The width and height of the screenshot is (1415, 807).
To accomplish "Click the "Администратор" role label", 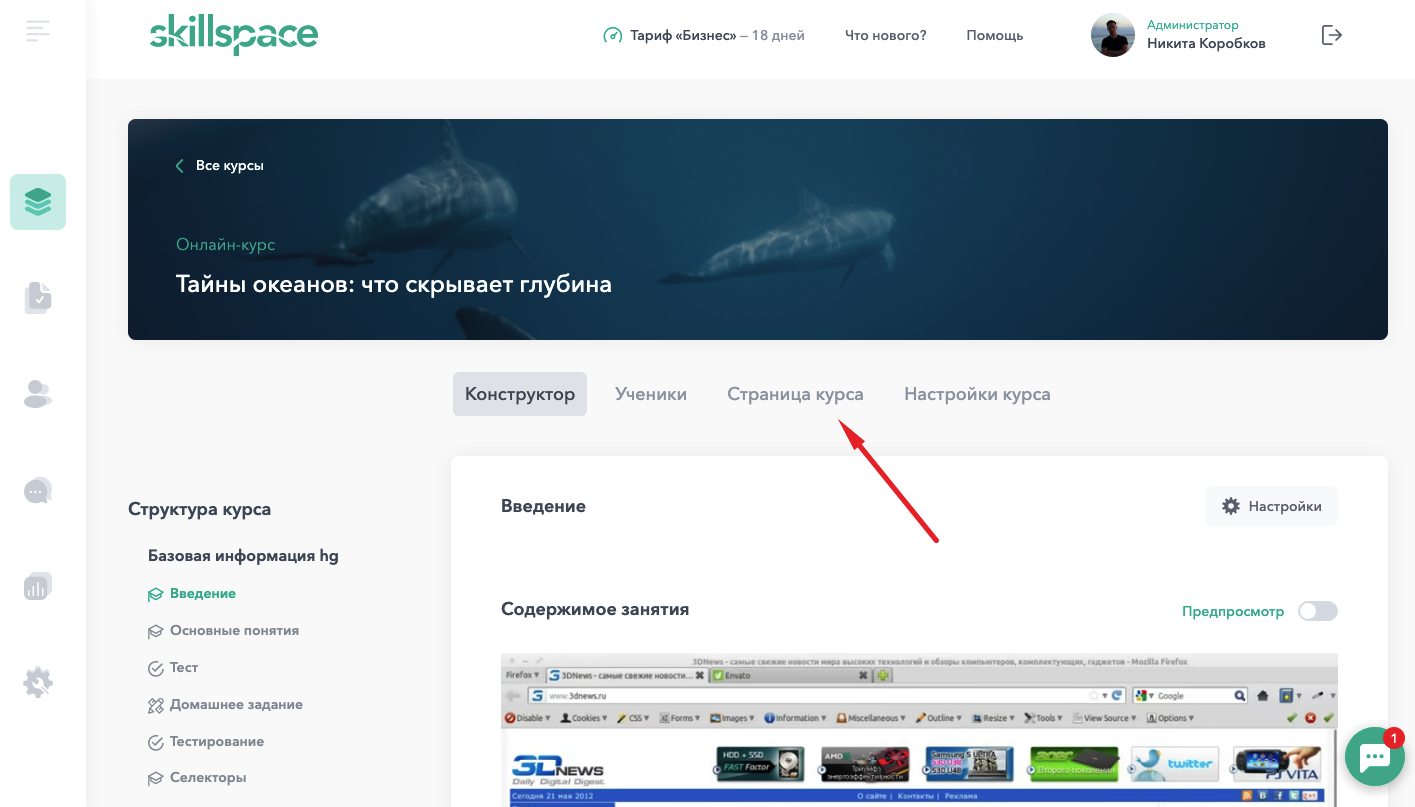I will [x=1193, y=25].
